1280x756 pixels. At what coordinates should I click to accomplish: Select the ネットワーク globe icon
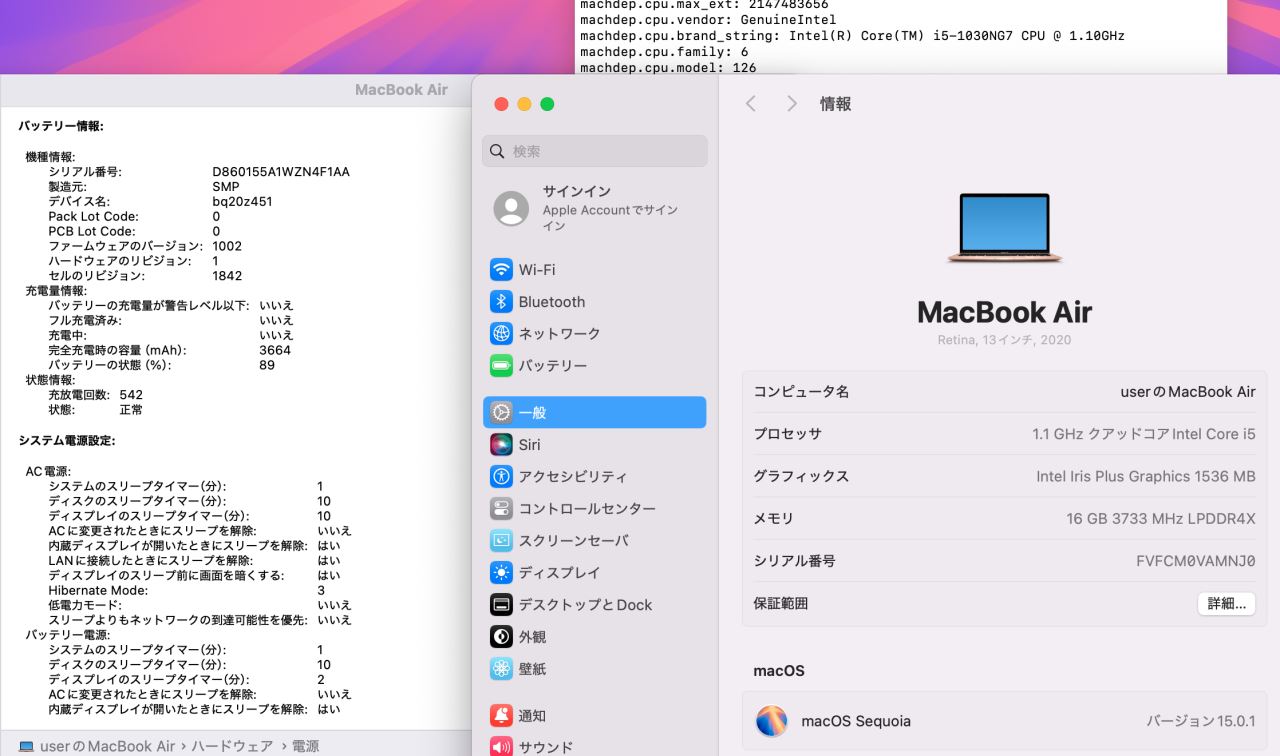[501, 334]
